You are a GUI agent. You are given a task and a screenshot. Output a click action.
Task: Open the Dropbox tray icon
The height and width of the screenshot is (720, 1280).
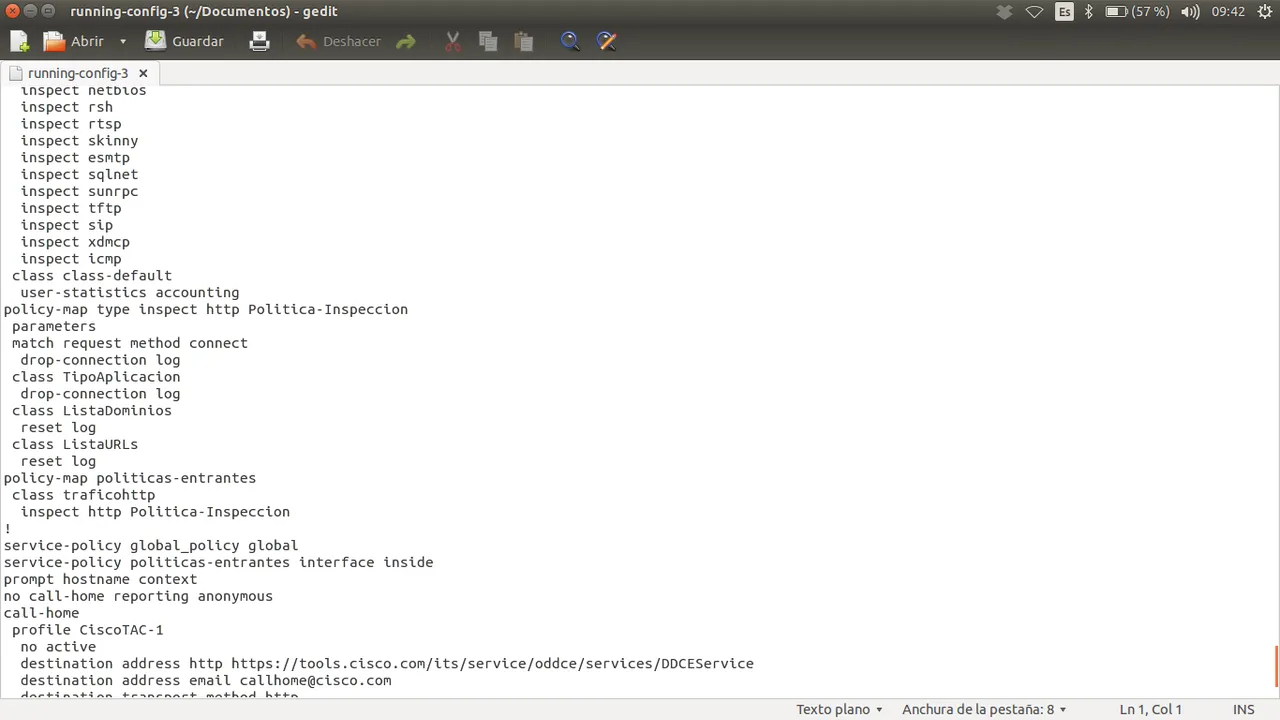tap(1005, 12)
